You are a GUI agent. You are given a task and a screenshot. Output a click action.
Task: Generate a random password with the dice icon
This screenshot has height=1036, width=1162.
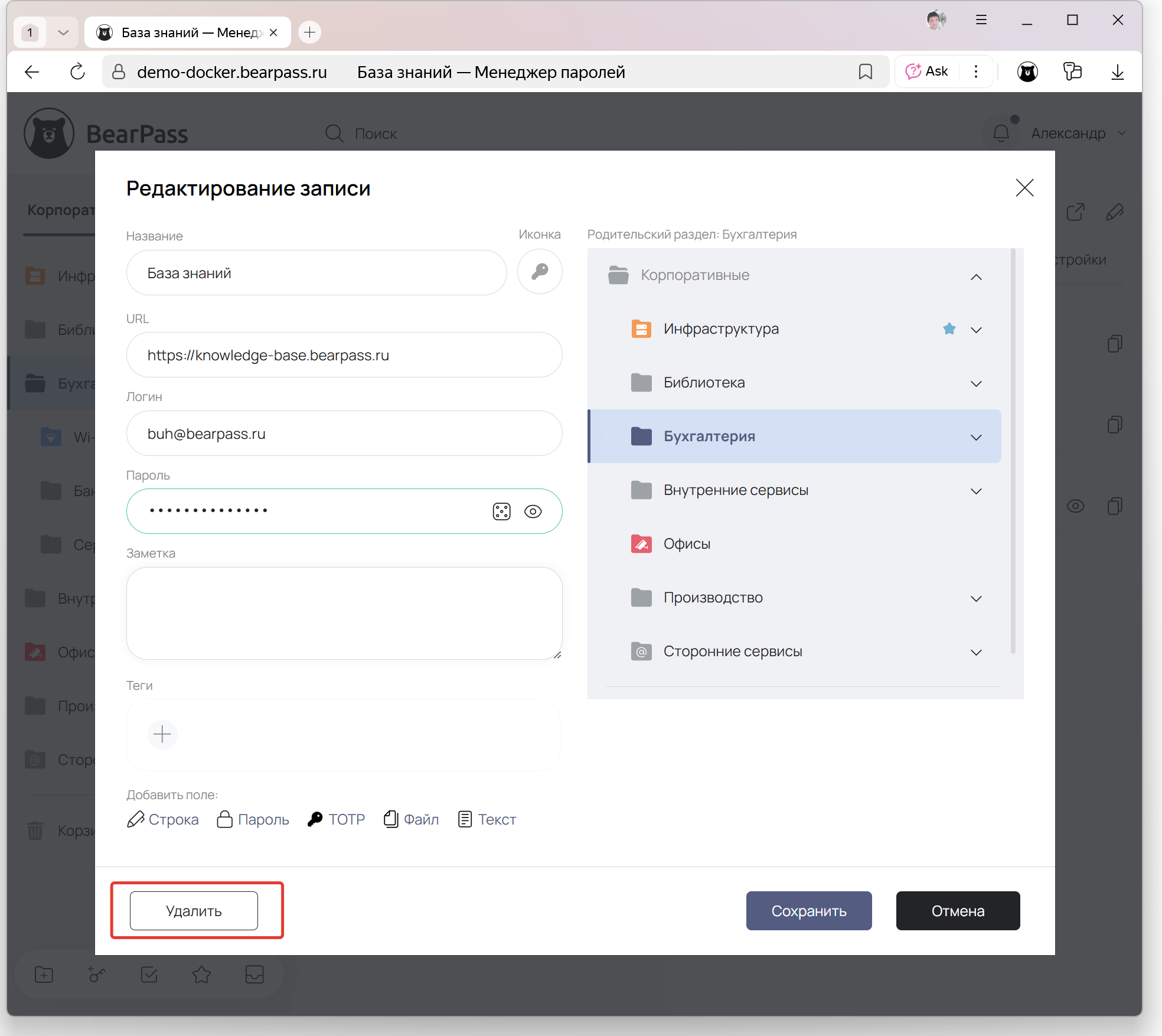pyautogui.click(x=501, y=511)
